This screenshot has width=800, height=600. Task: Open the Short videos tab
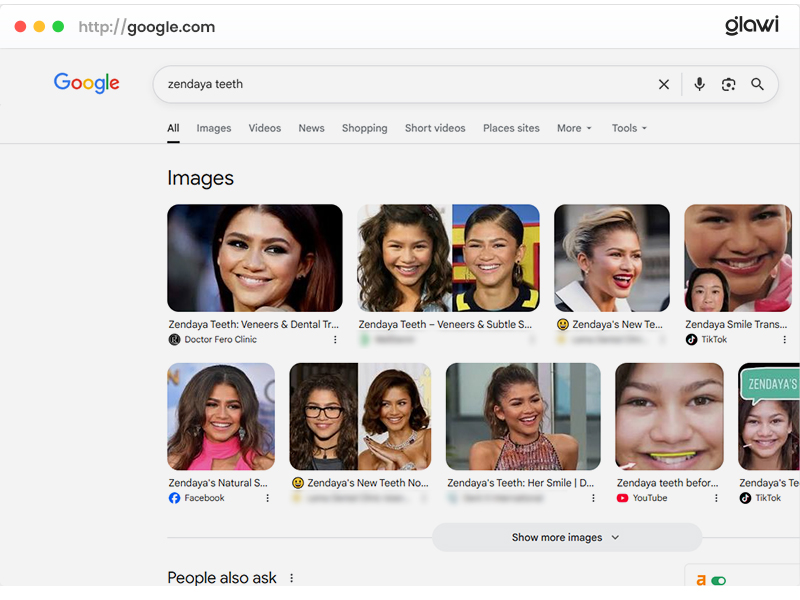pyautogui.click(x=435, y=128)
